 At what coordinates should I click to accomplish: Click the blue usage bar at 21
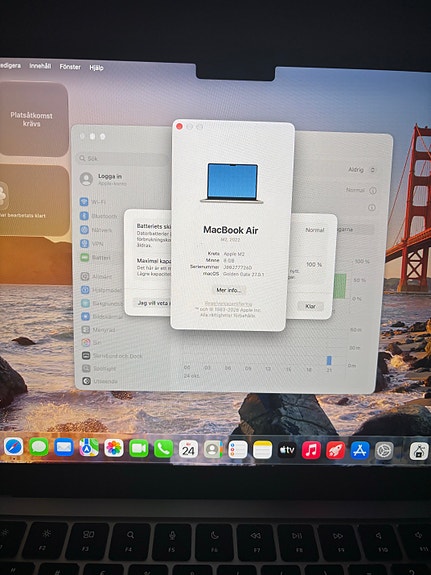pos(329,360)
